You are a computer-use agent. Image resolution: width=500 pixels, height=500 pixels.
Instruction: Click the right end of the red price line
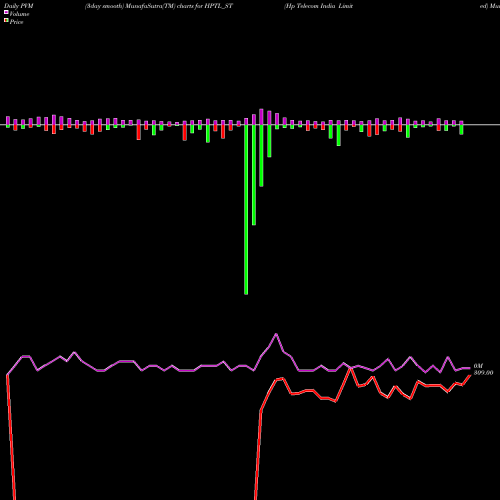470,375
